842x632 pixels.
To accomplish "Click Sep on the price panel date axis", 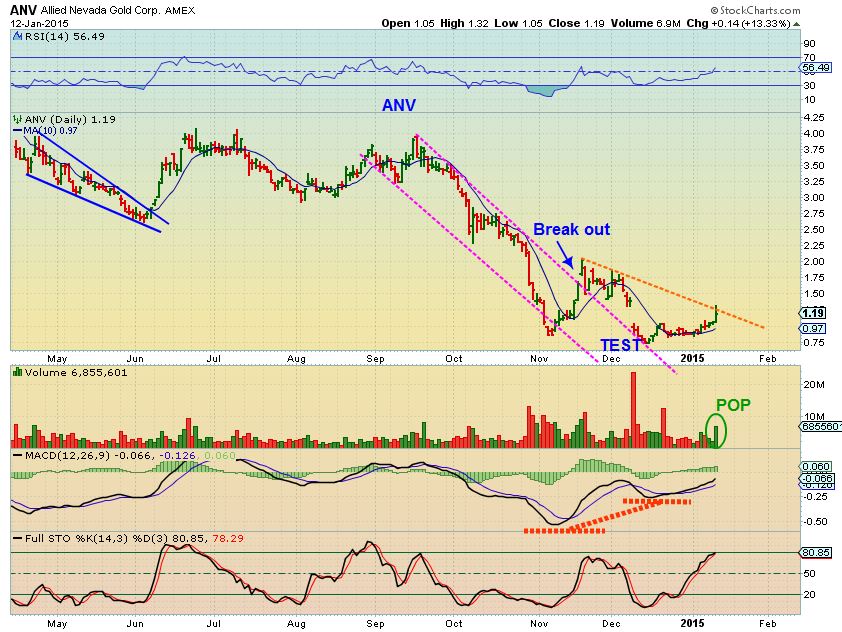I will pyautogui.click(x=375, y=359).
